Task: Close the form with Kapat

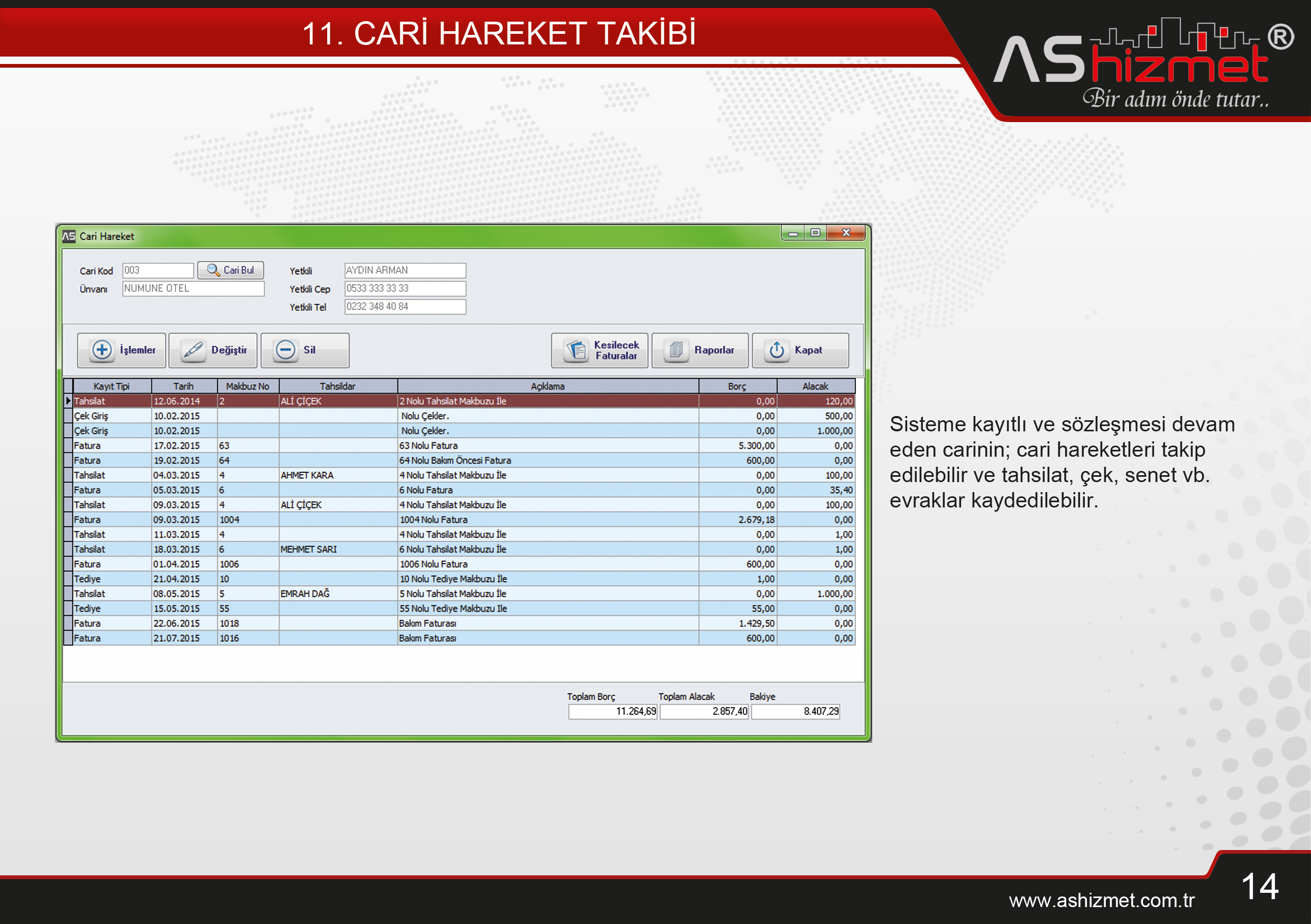Action: [800, 350]
